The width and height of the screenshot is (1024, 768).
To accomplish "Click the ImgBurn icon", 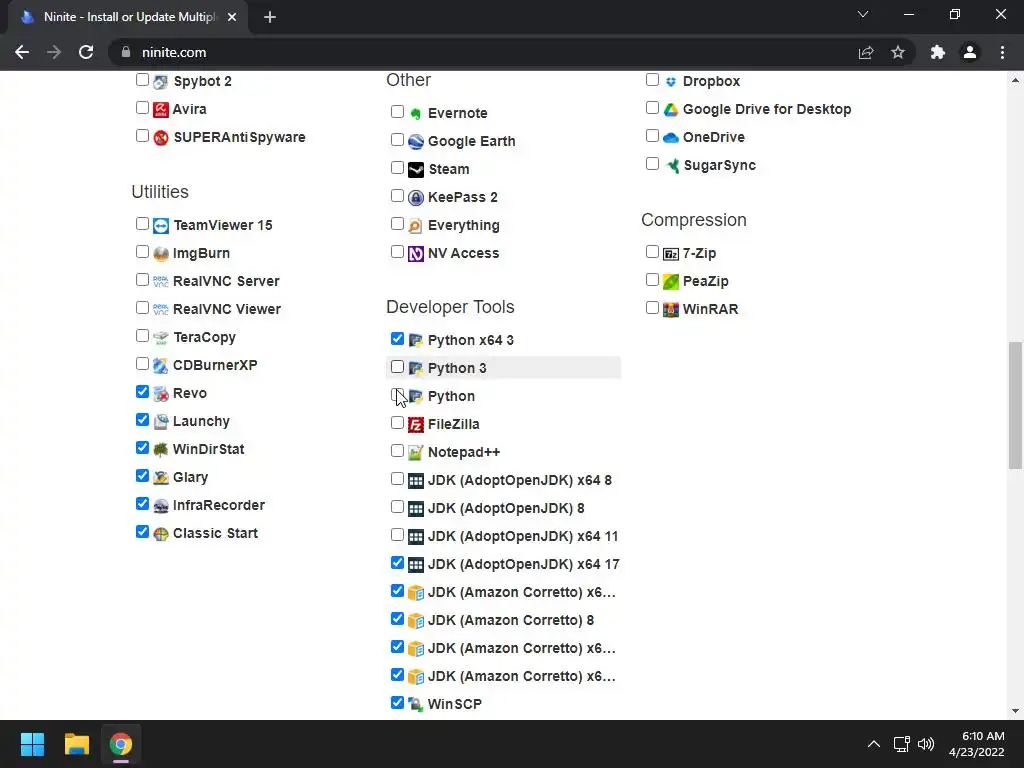I will point(161,254).
